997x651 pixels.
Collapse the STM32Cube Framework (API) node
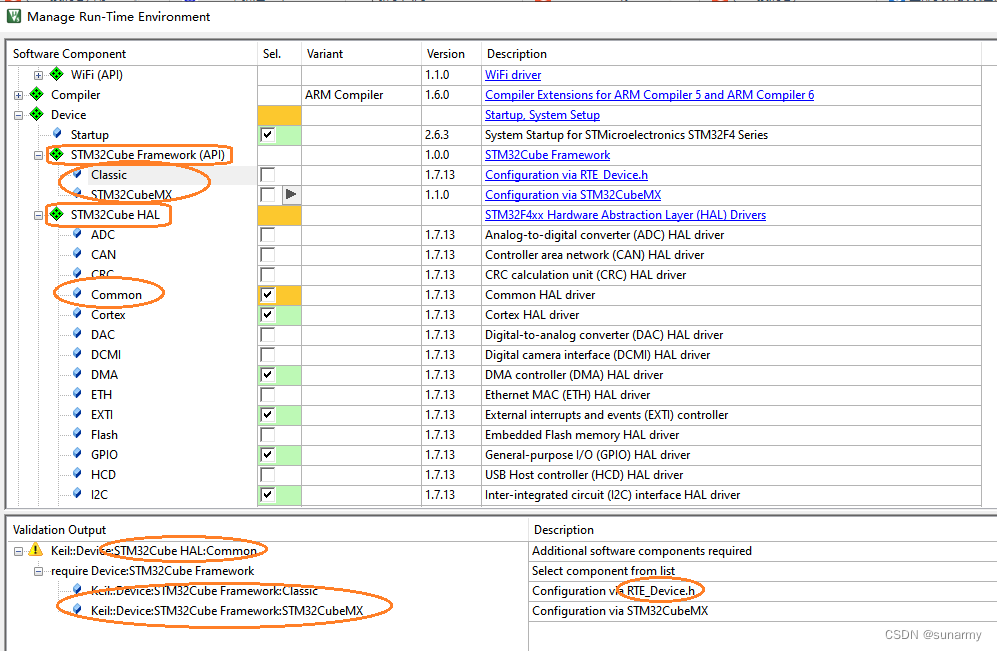pyautogui.click(x=38, y=155)
